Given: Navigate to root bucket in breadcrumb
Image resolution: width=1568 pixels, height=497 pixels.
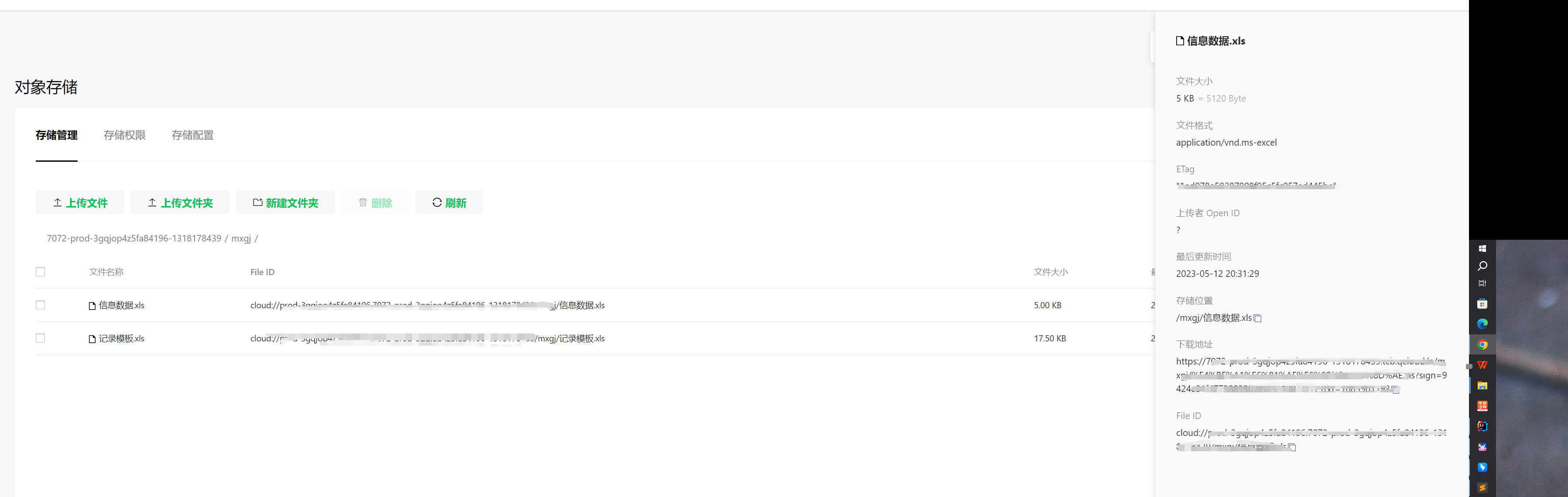Looking at the screenshot, I should (134, 238).
